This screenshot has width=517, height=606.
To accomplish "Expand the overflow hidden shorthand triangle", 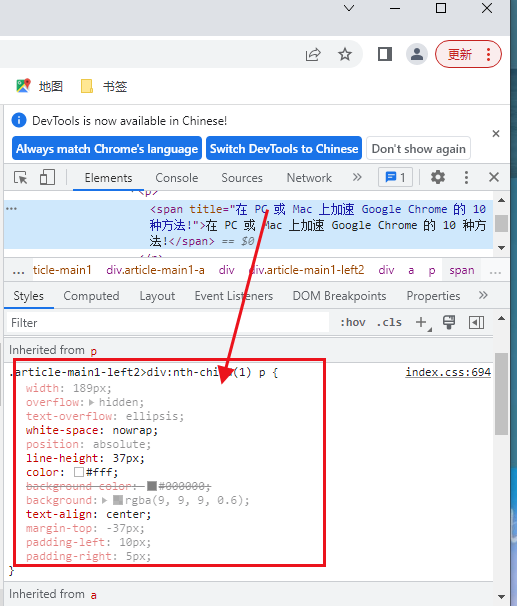I will click(92, 402).
